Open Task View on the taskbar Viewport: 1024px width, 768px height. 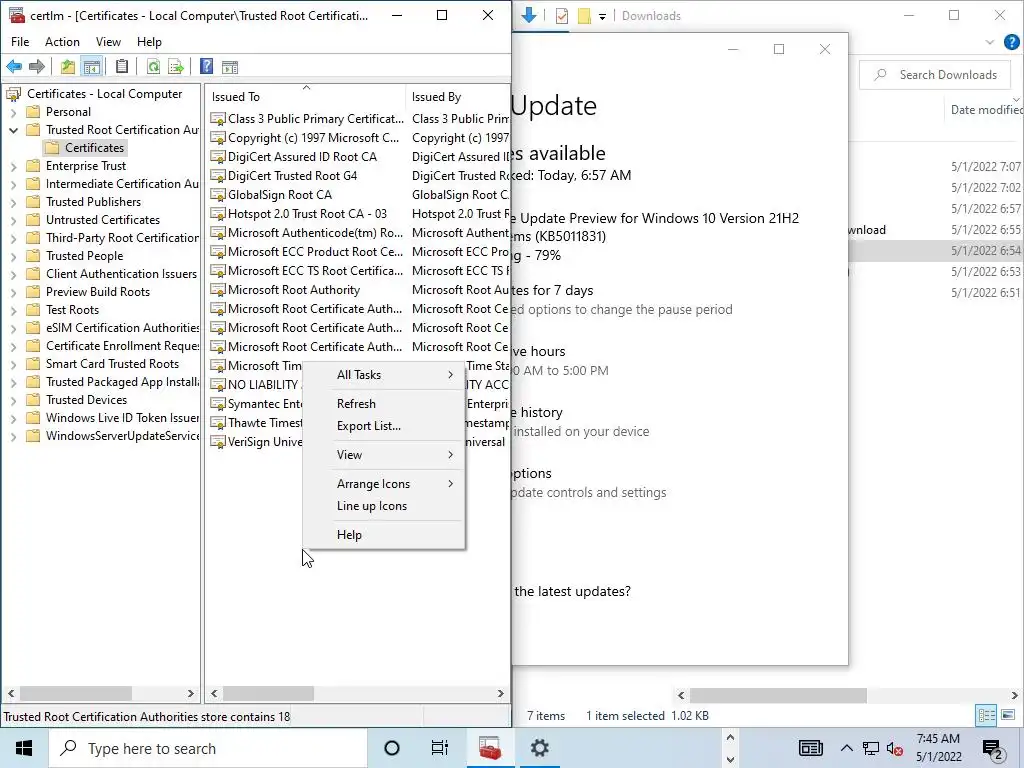[440, 748]
